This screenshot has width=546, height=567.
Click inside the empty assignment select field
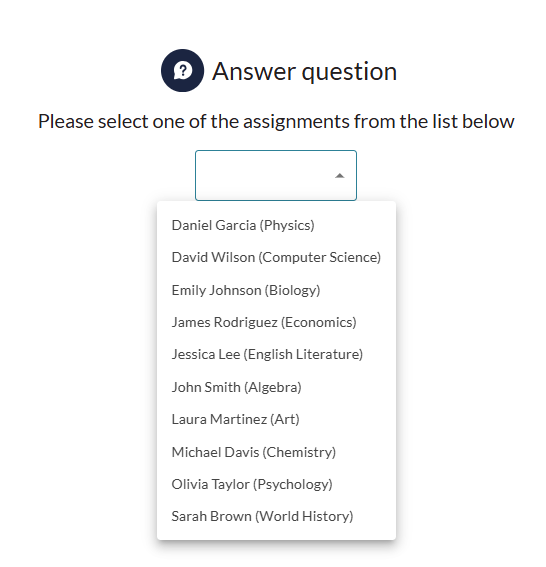click(276, 175)
